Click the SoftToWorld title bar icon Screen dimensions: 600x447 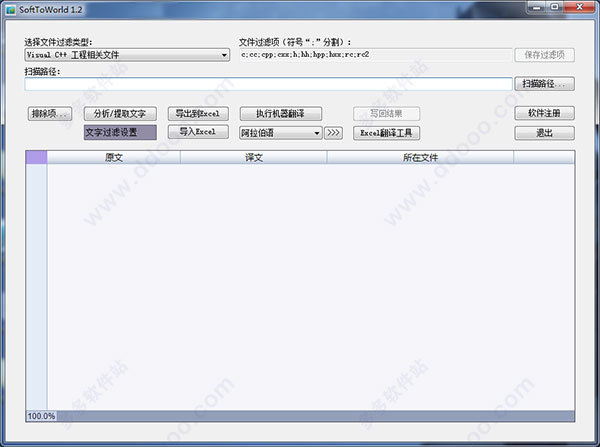point(11,10)
